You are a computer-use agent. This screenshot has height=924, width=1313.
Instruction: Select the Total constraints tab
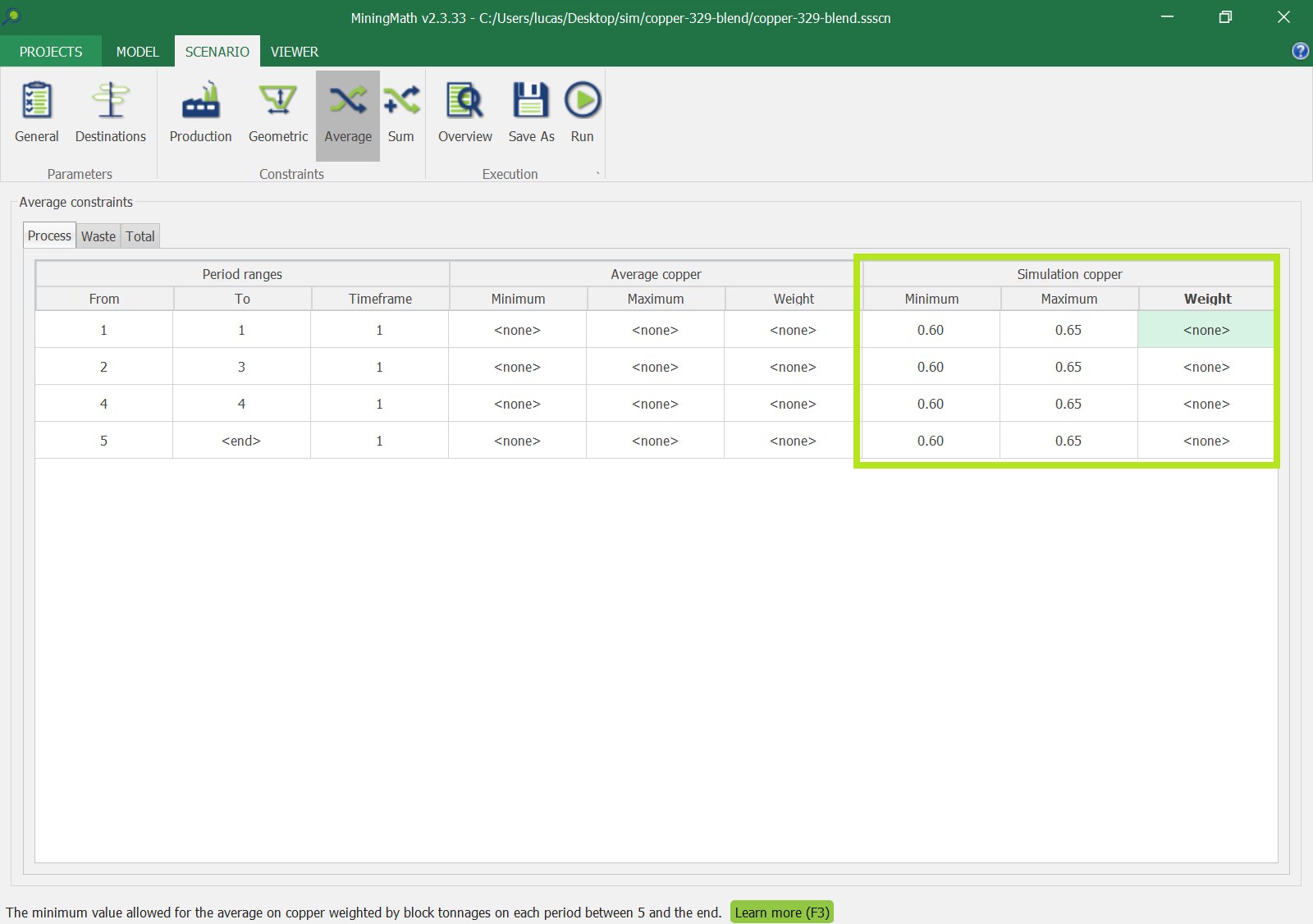coord(140,236)
